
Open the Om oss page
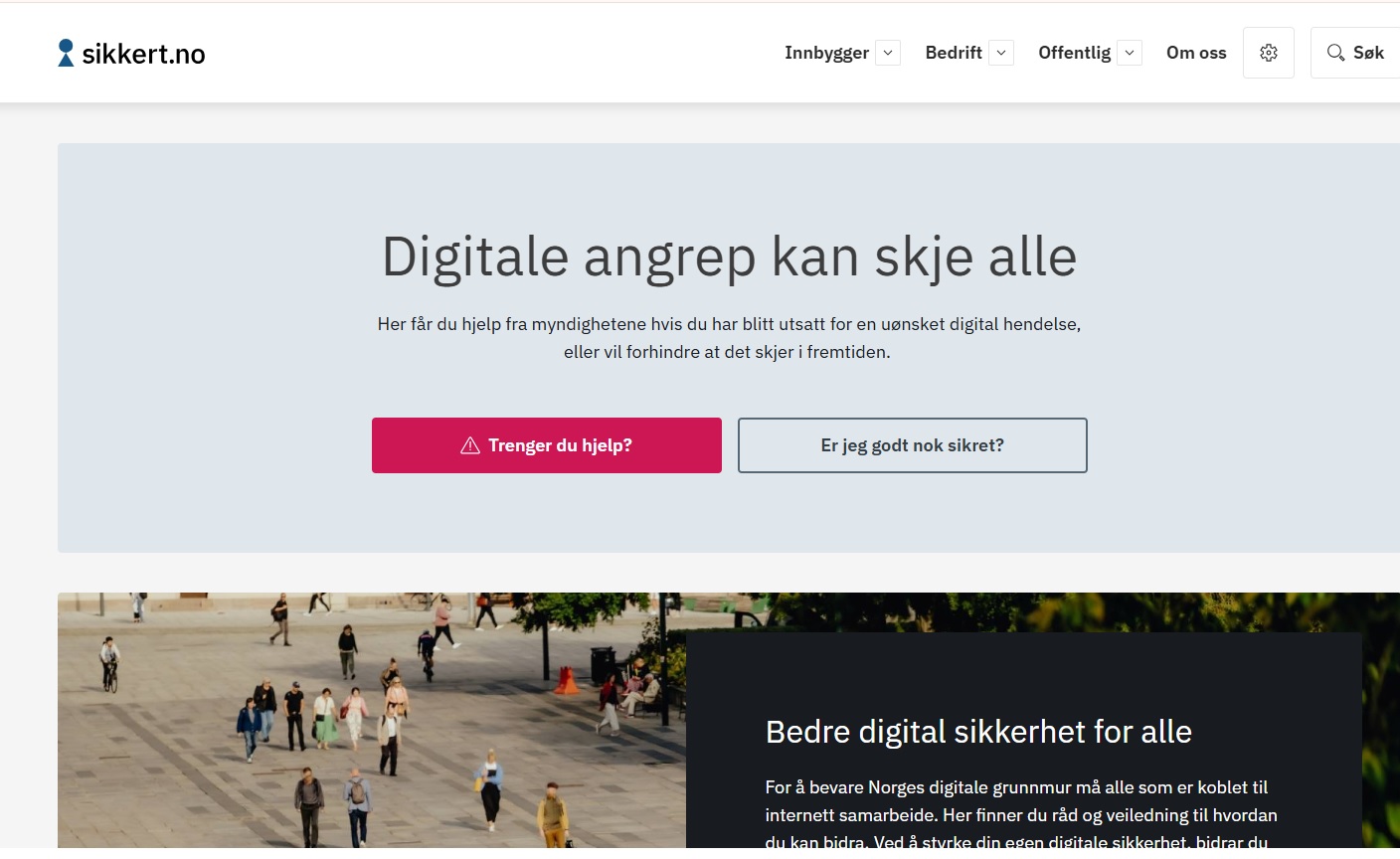pyautogui.click(x=1196, y=53)
